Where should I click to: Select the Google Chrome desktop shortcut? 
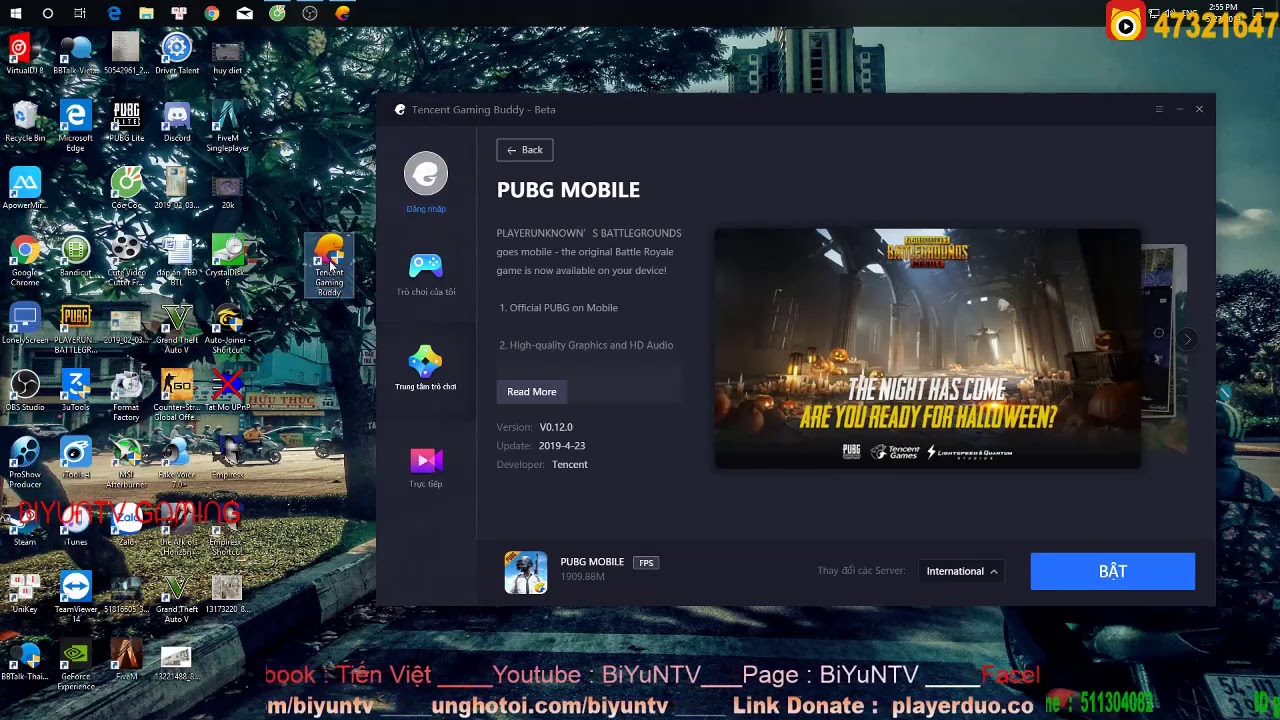pos(25,262)
